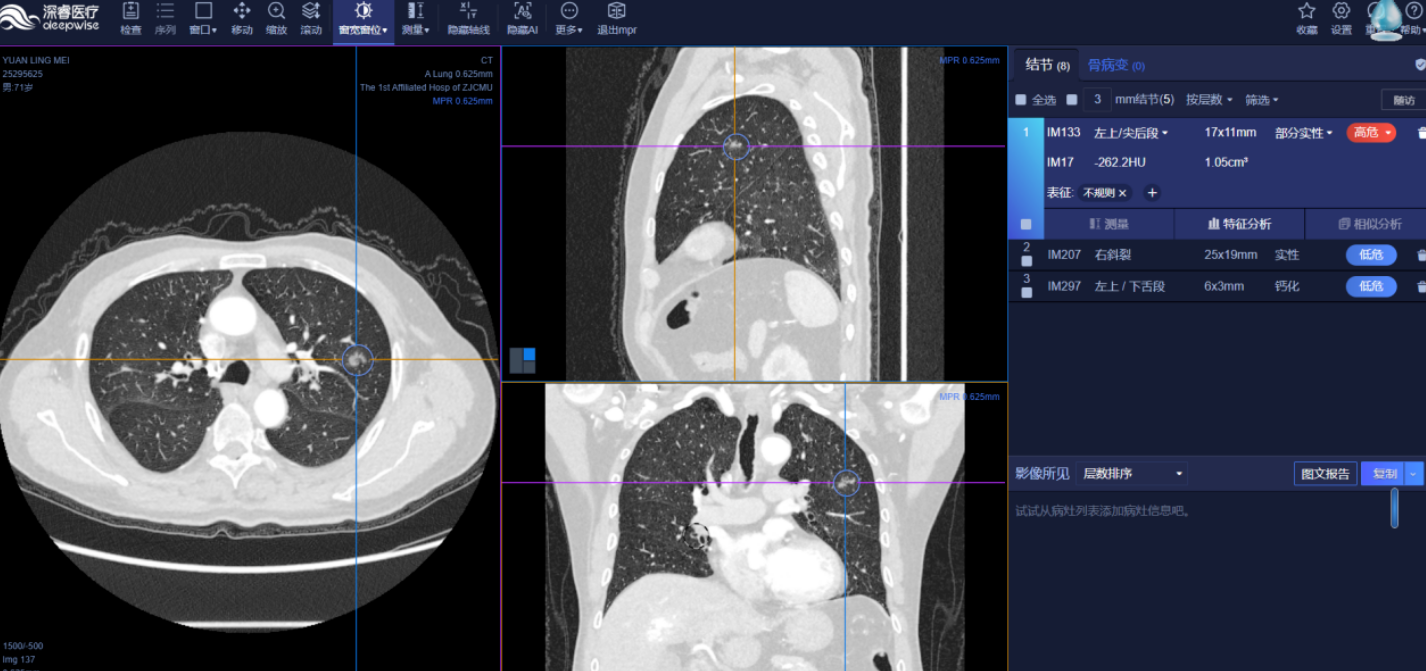Screen dimensions: 1426x671
Task: Add a feature with the plus icon
Action: 1152,193
